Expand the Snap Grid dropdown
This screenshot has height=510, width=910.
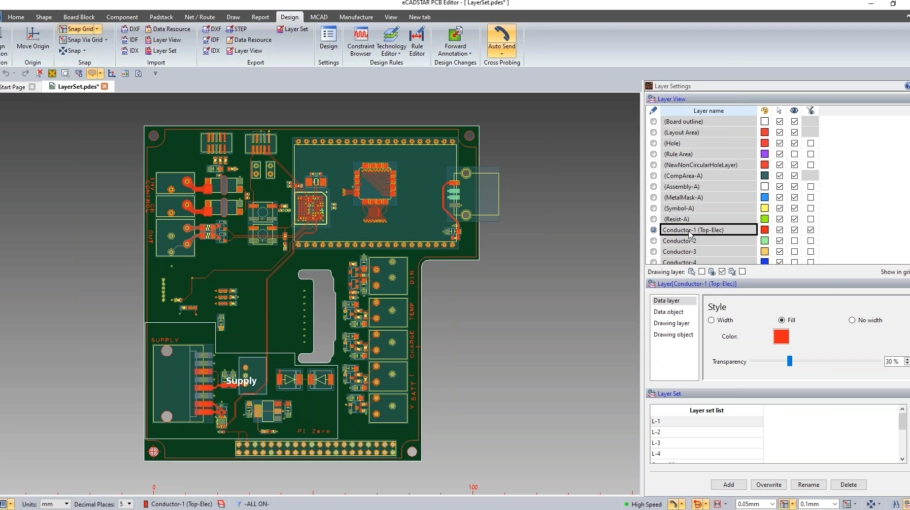(98, 29)
